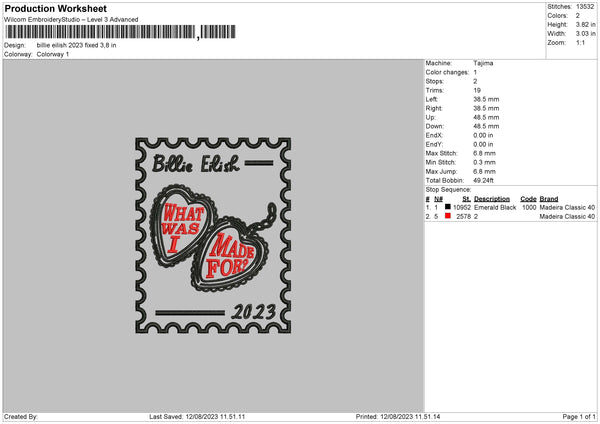Click the Width value 3.03 in
Image resolution: width=600 pixels, height=424 pixels.
coord(585,34)
